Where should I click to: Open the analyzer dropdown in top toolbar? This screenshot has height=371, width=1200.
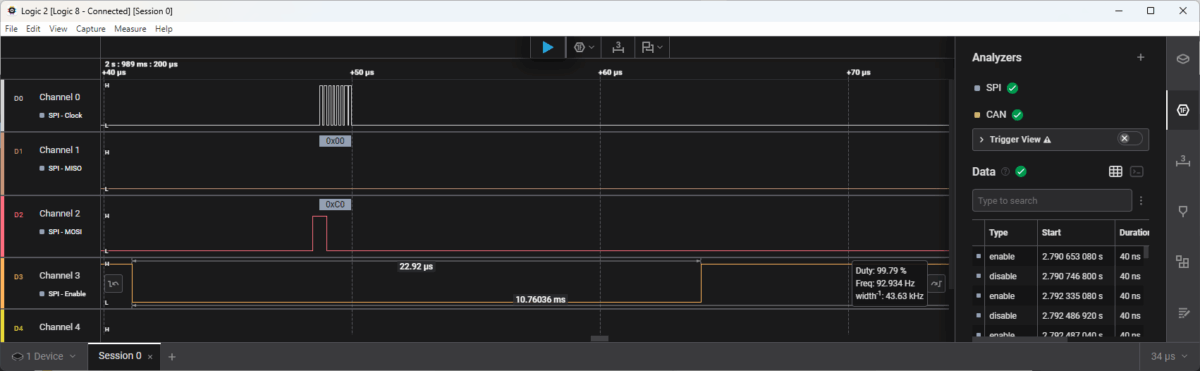(584, 47)
